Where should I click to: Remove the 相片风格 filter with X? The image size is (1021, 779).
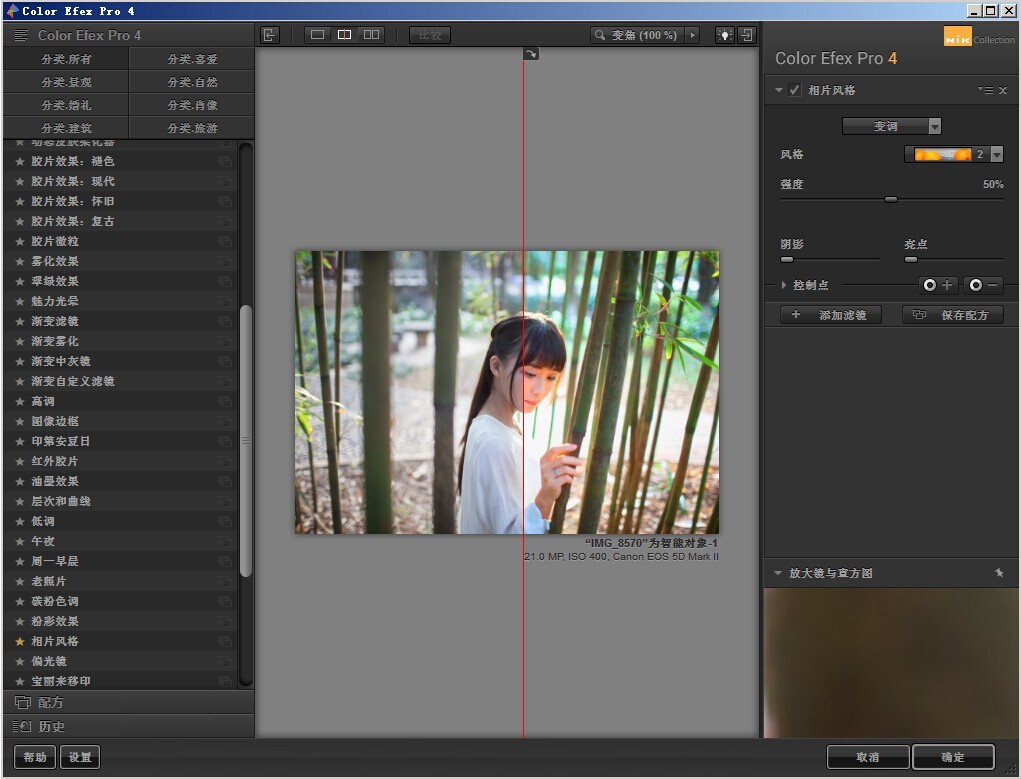(1003, 91)
